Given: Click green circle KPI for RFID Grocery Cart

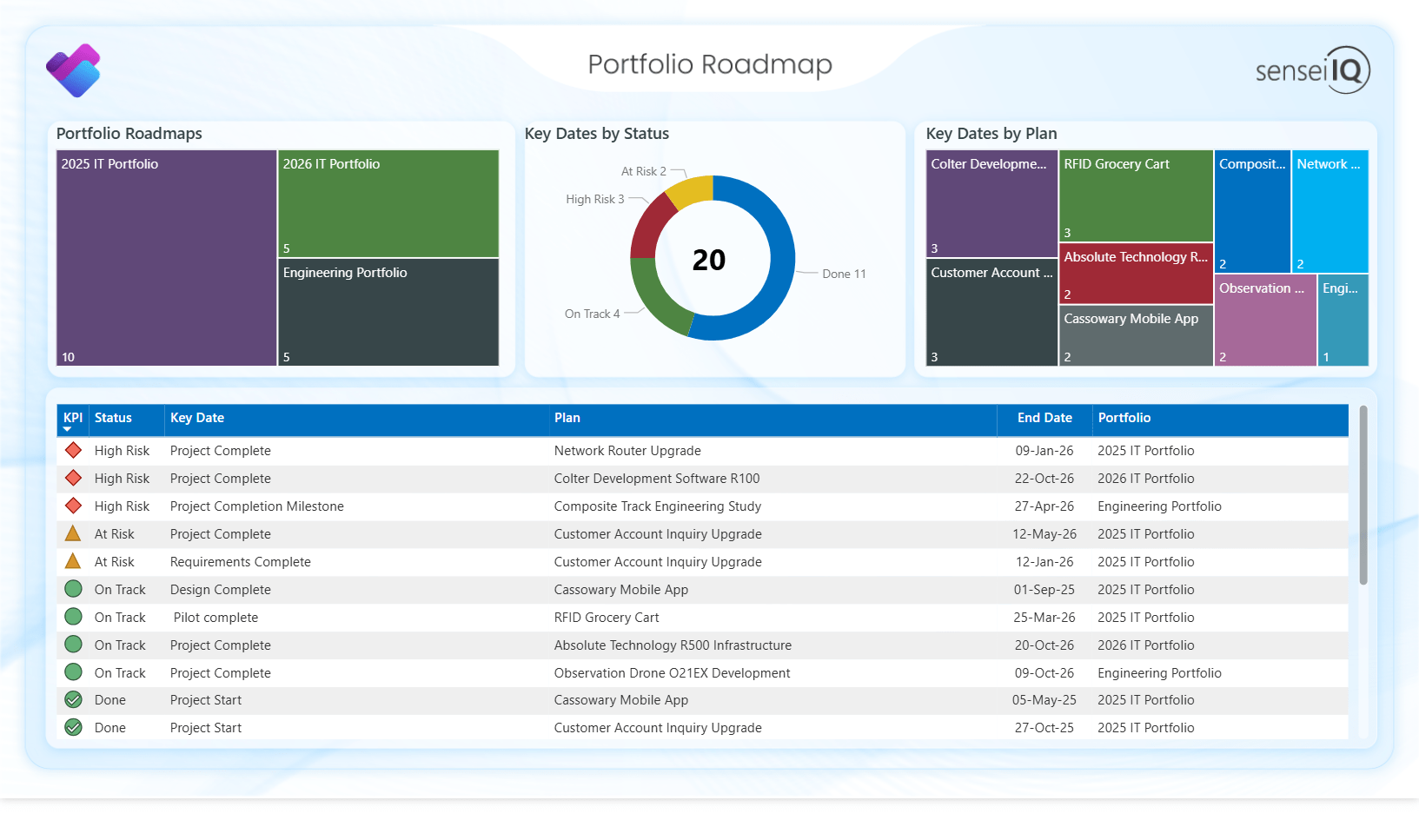Looking at the screenshot, I should click(74, 617).
